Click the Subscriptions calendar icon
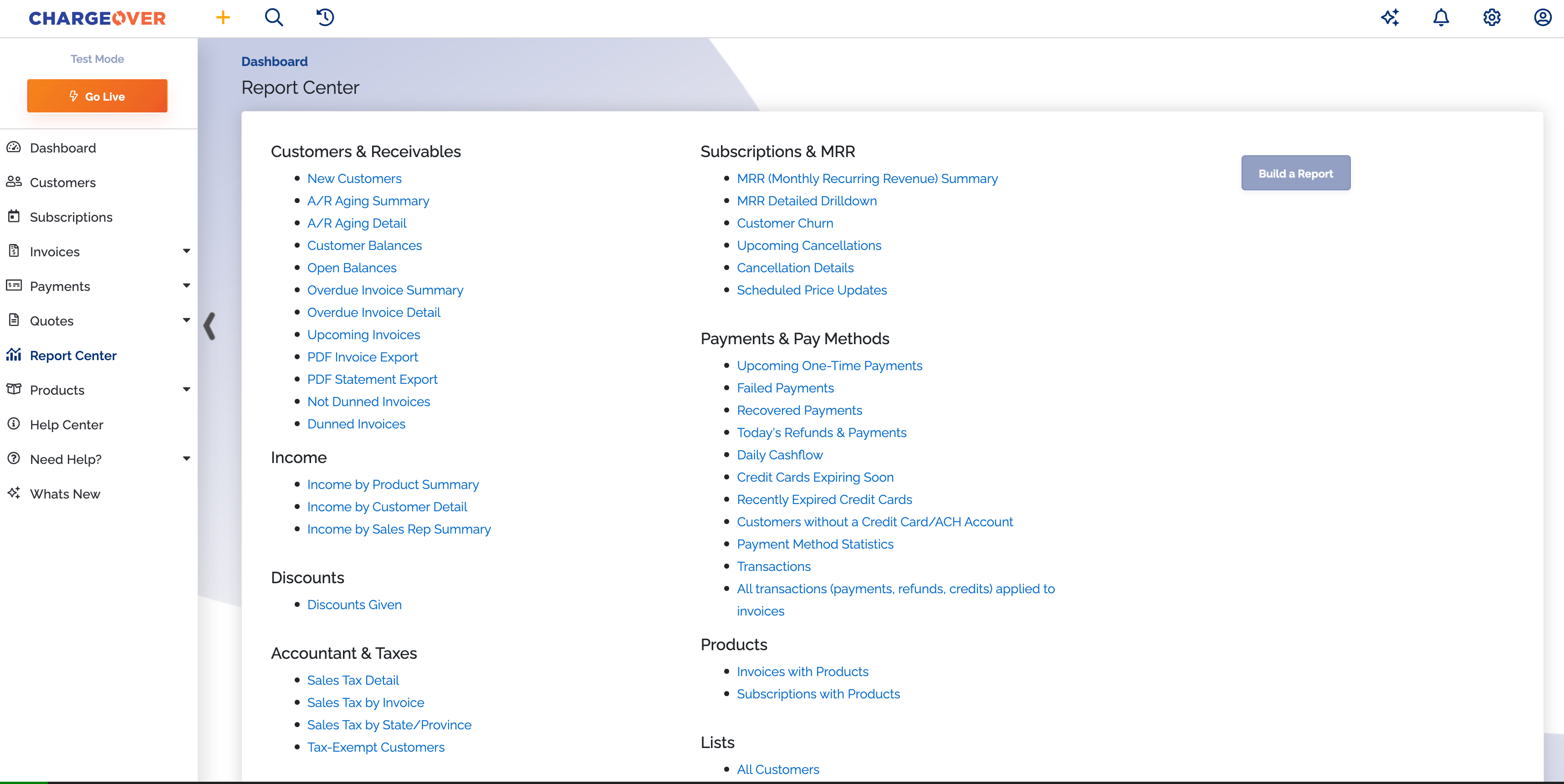 (14, 217)
